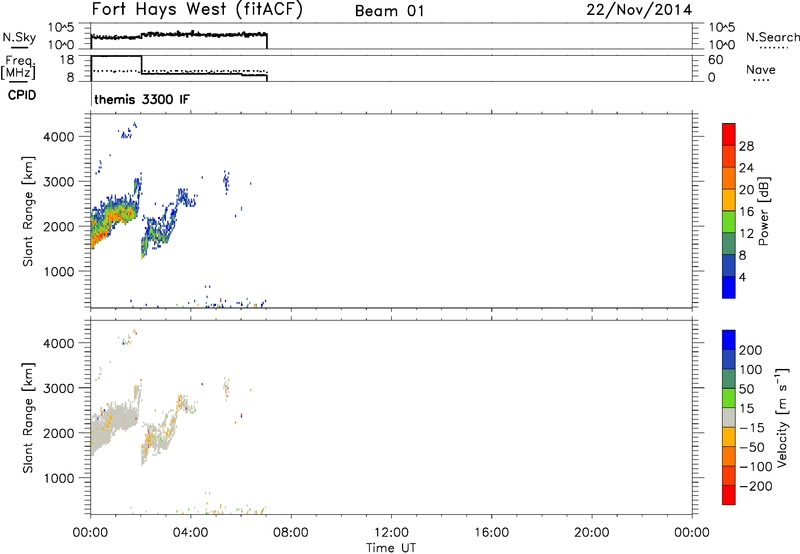Click the 'Power [dB]' colorbar label
This screenshot has width=800, height=554.
(764, 211)
